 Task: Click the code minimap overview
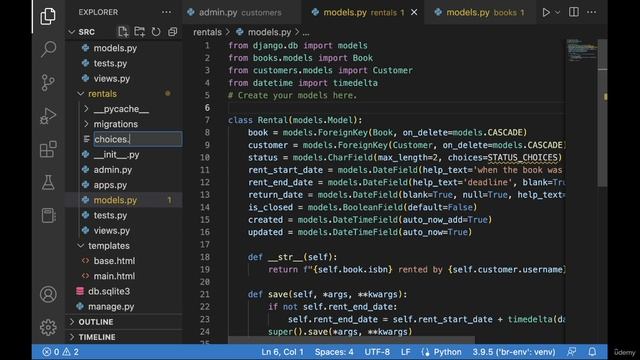581,51
